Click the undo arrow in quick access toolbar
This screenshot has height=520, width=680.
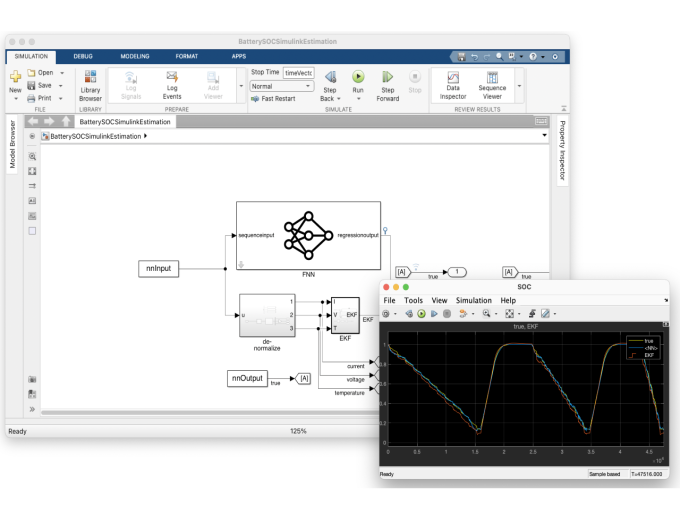474,56
